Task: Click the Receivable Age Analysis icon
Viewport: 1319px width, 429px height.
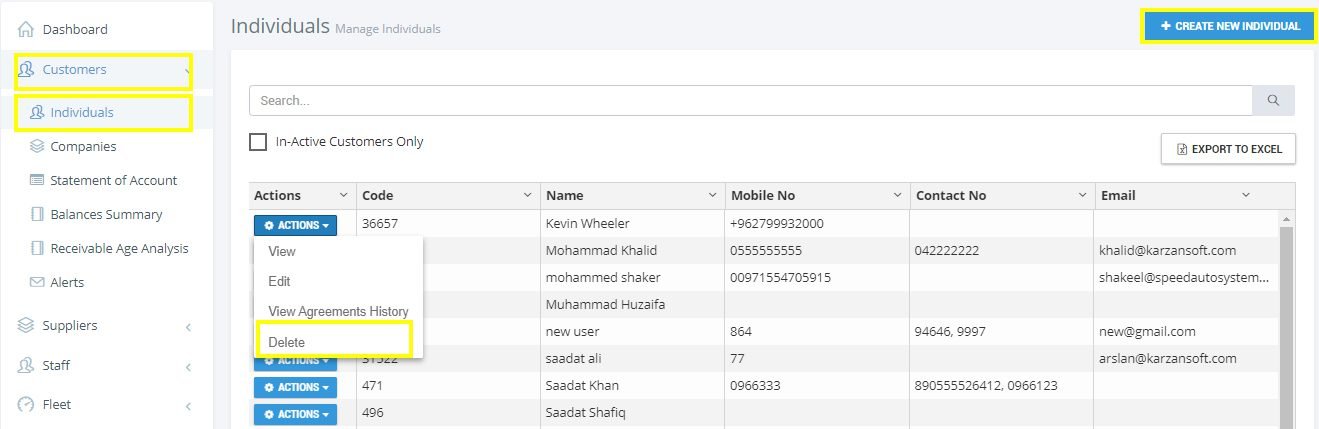Action: [37, 248]
